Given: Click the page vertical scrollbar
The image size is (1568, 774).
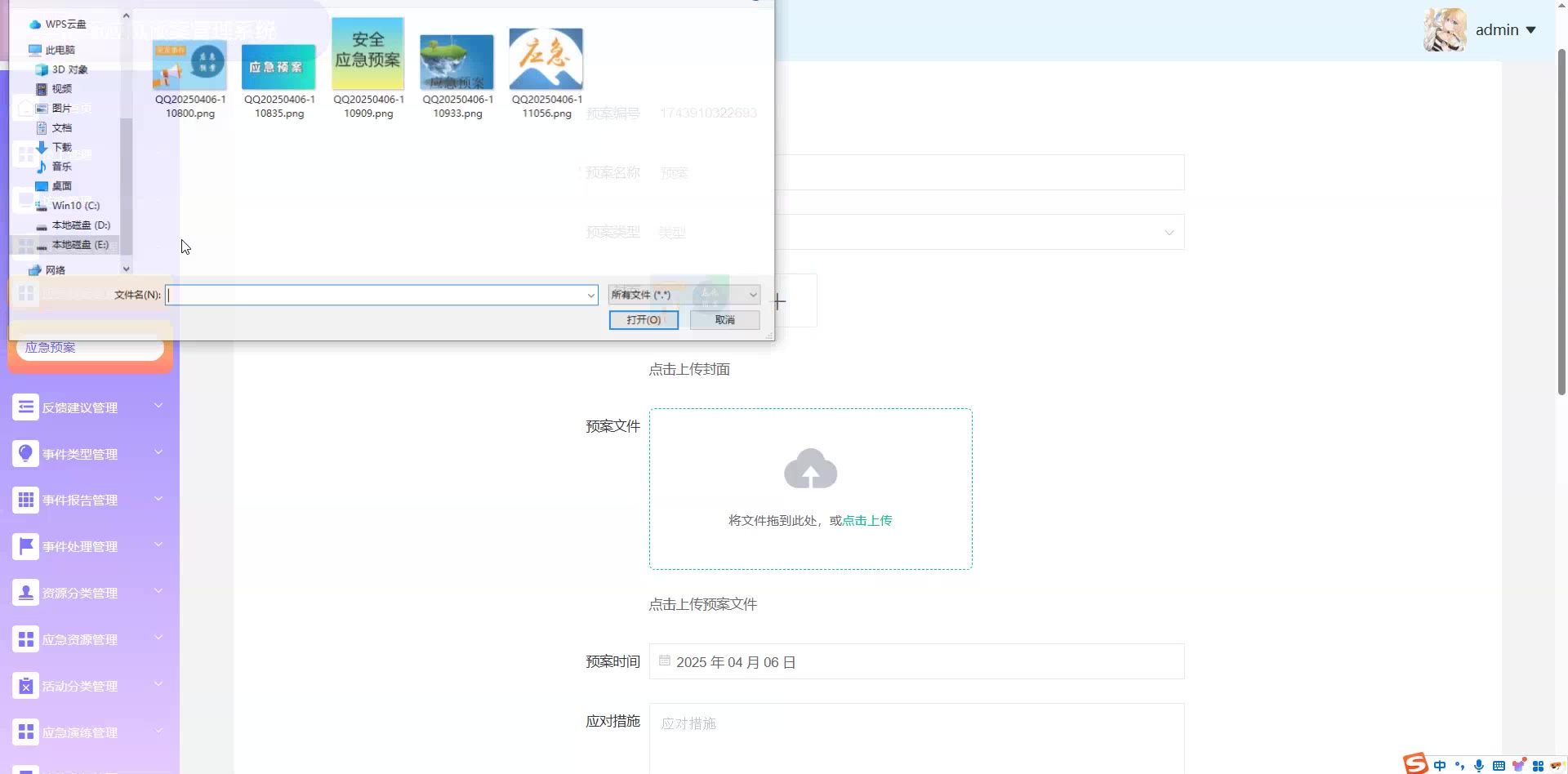Looking at the screenshot, I should pos(1562,220).
